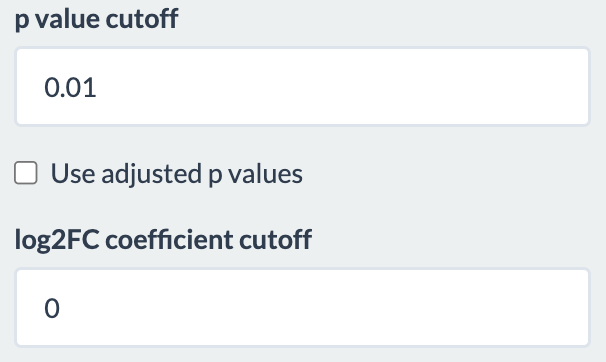Image resolution: width=606 pixels, height=362 pixels.
Task: Click the word 'log2FC' in the lower label
Action: click(57, 240)
